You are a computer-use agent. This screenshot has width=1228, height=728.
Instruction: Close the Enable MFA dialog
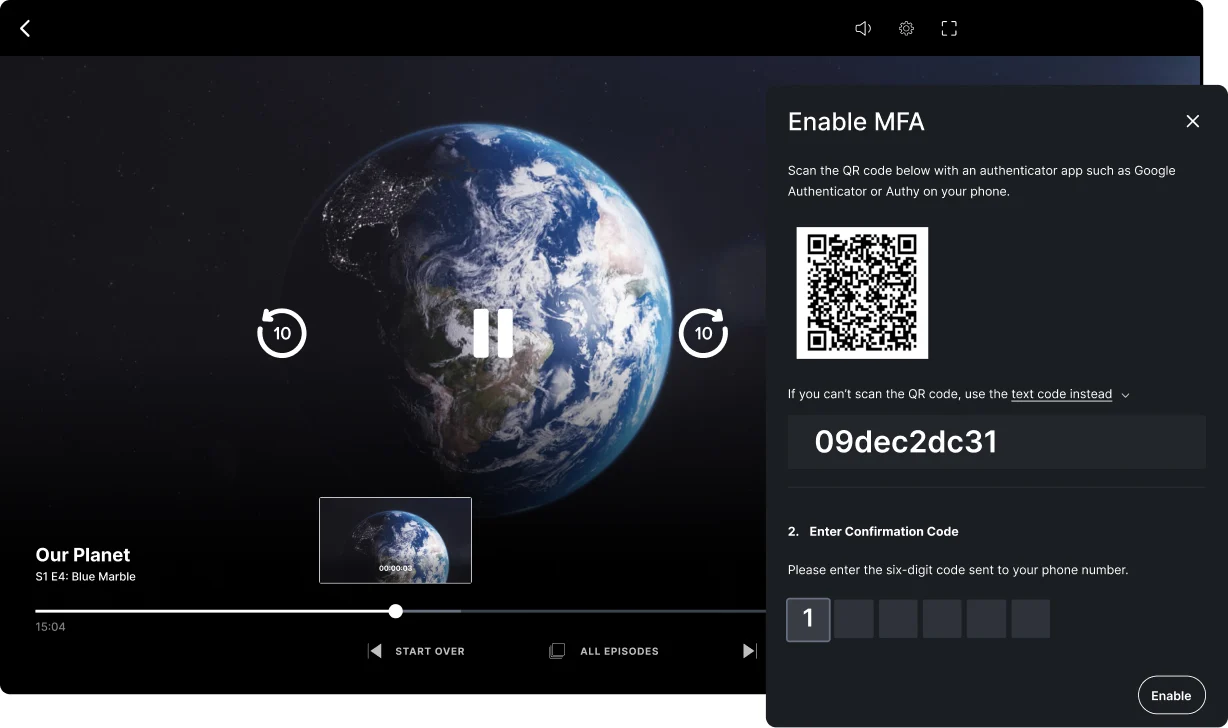(1192, 121)
